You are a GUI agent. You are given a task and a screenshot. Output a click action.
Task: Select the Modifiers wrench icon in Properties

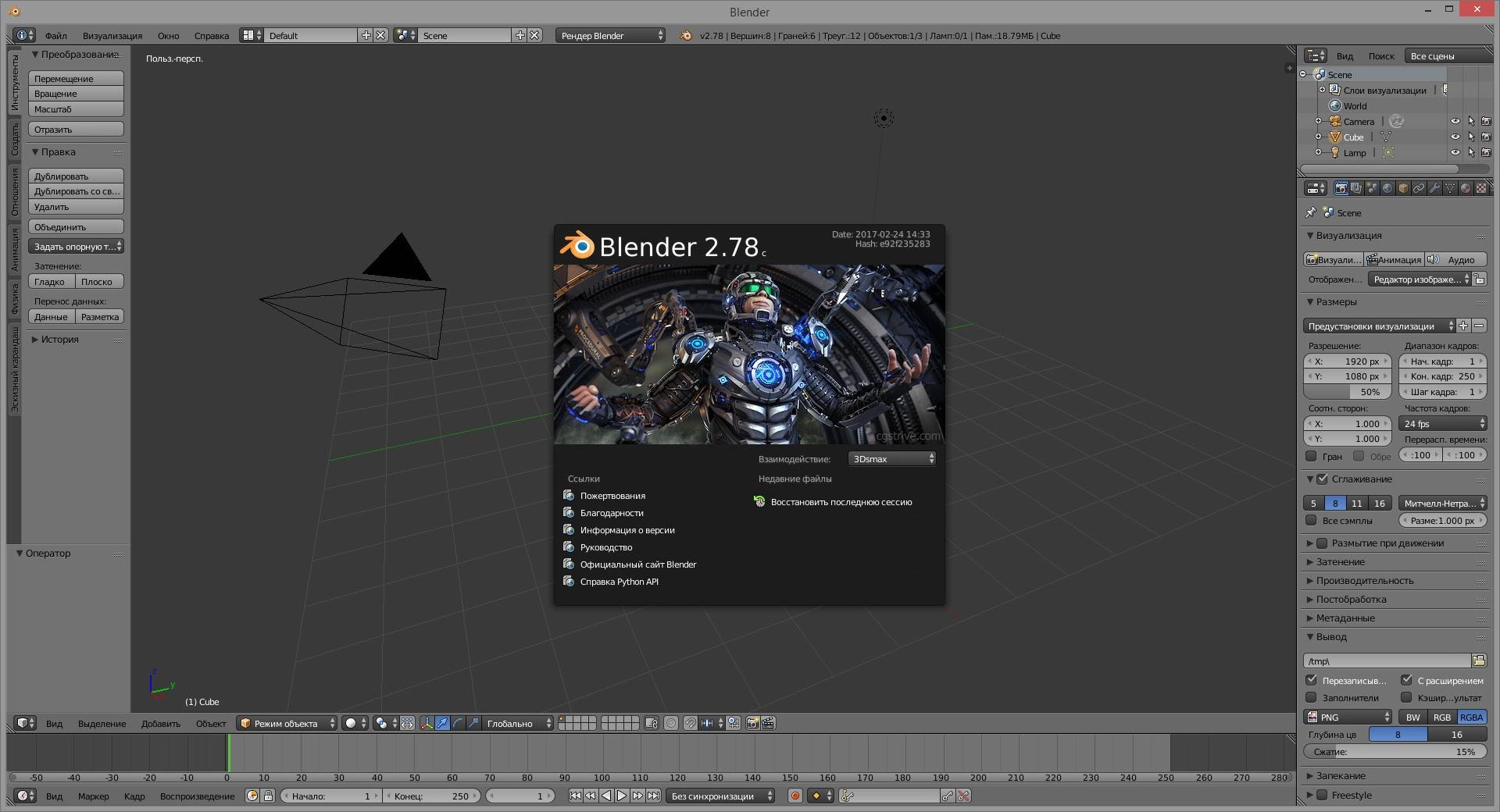pyautogui.click(x=1434, y=189)
